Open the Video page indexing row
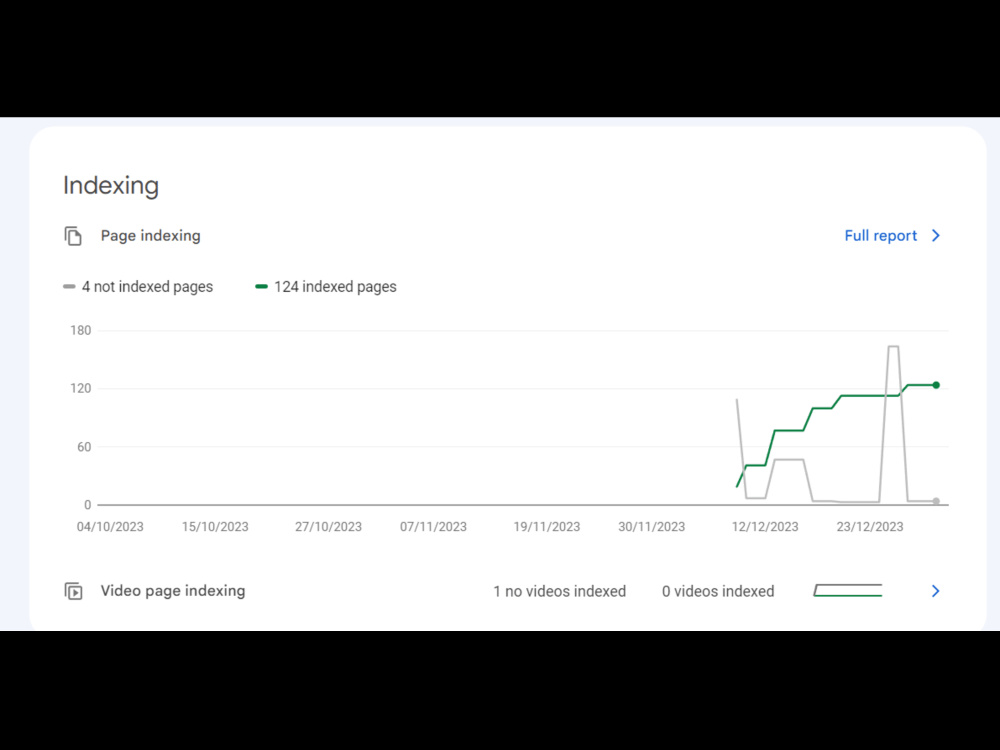The image size is (1000, 750). pyautogui.click(x=503, y=591)
